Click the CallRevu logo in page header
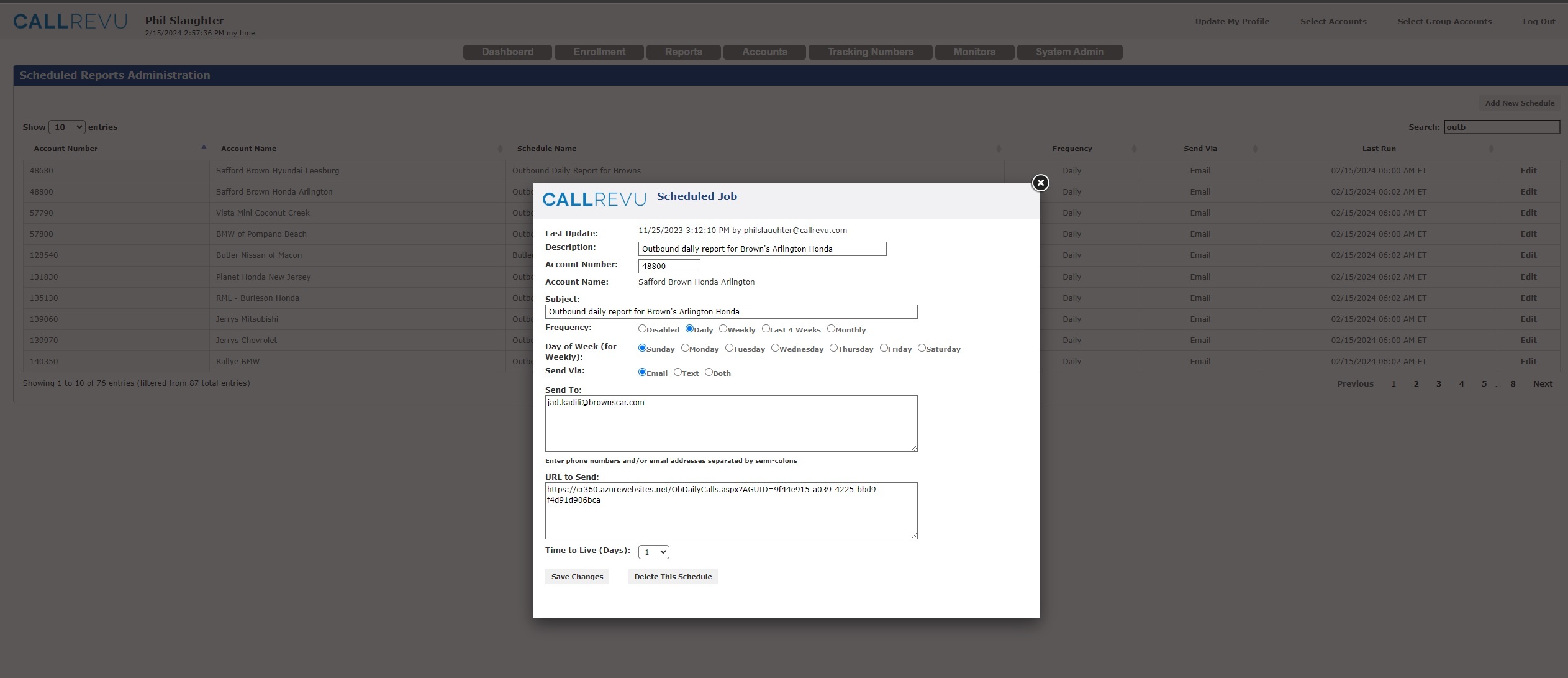This screenshot has height=678, width=1568. [x=70, y=22]
